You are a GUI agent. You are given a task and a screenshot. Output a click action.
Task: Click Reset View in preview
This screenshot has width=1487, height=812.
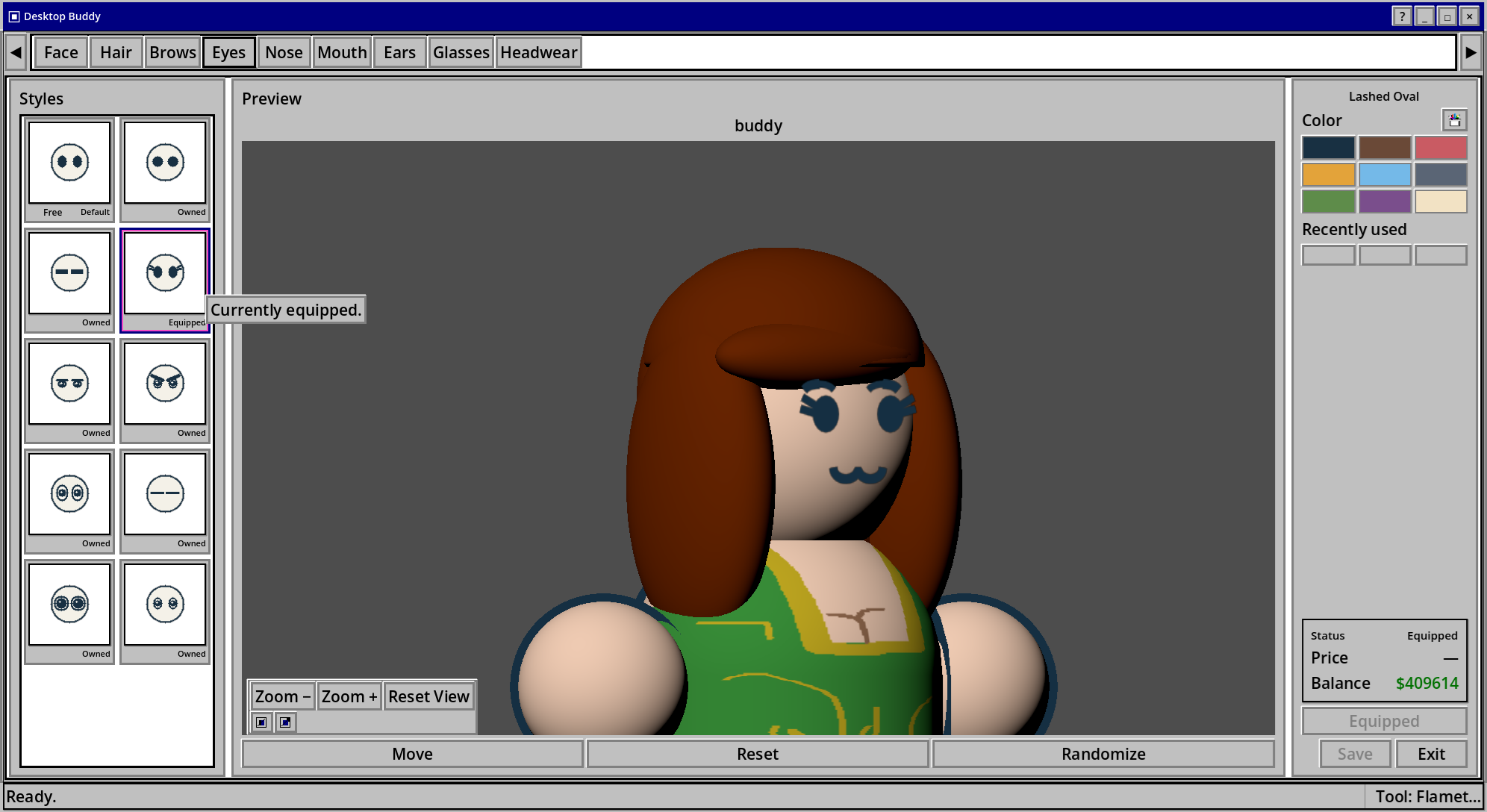click(428, 696)
